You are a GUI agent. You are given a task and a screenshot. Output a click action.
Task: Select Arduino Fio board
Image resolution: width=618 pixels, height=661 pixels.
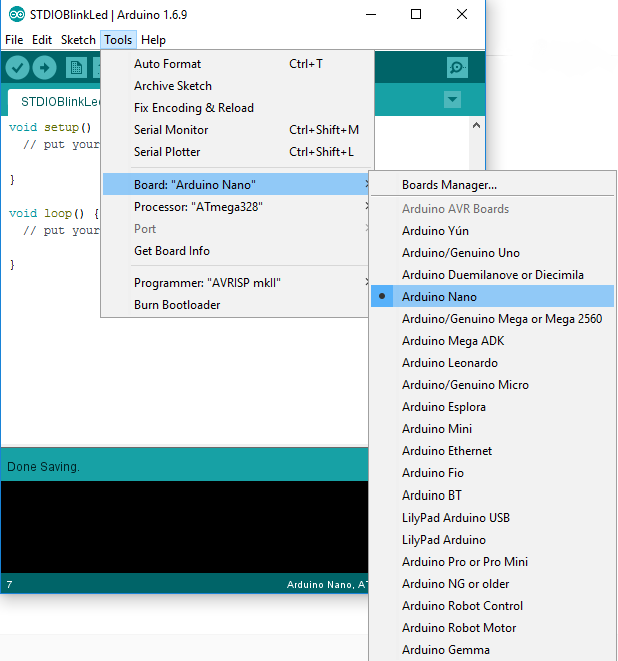[492, 473]
